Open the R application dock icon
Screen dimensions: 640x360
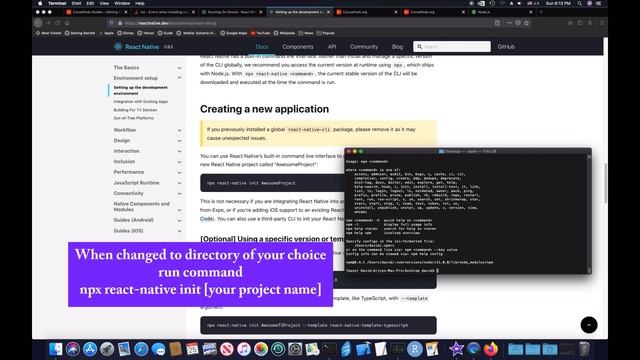(415, 349)
